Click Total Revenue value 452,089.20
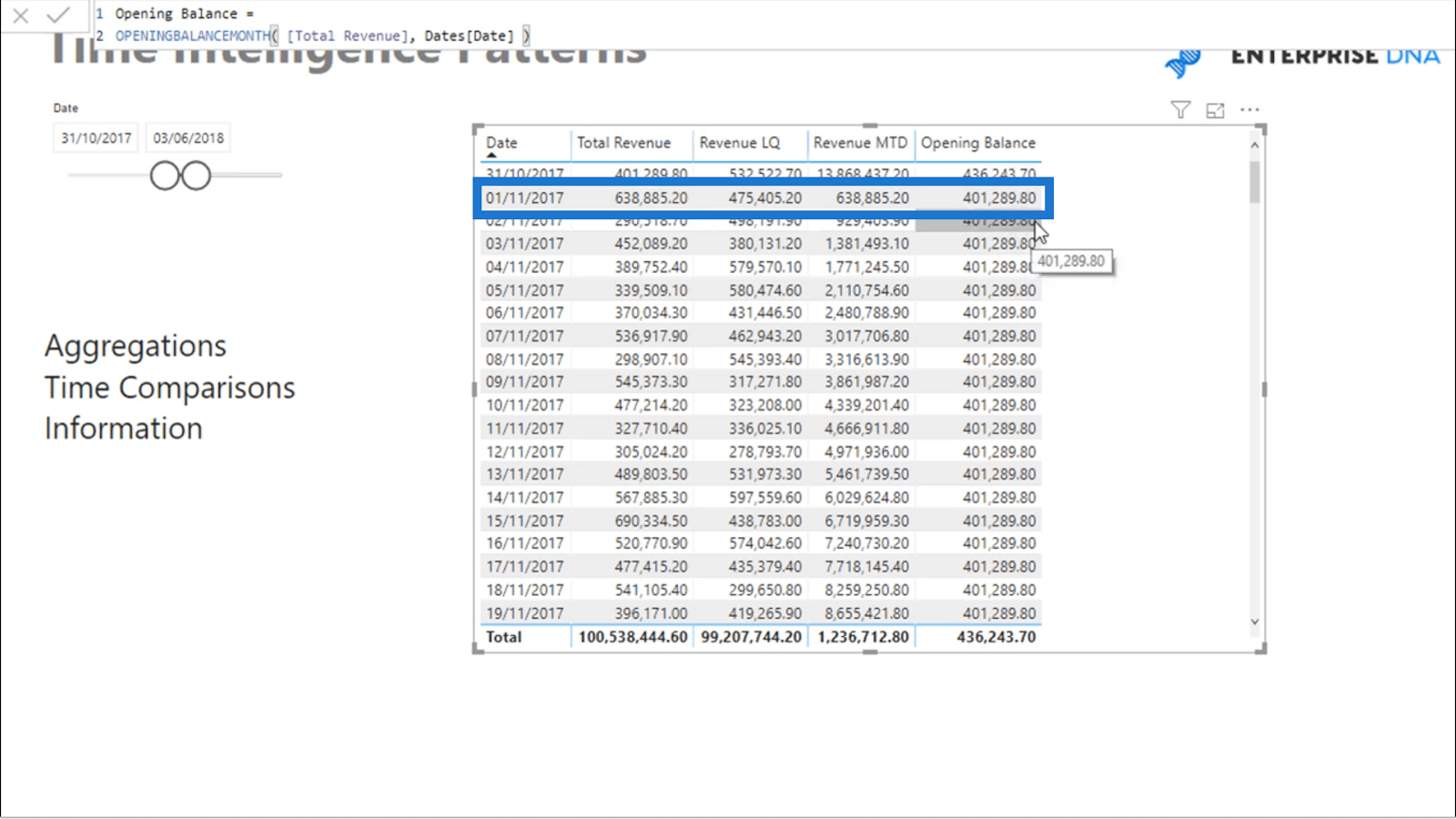The height and width of the screenshot is (819, 1456). click(651, 244)
